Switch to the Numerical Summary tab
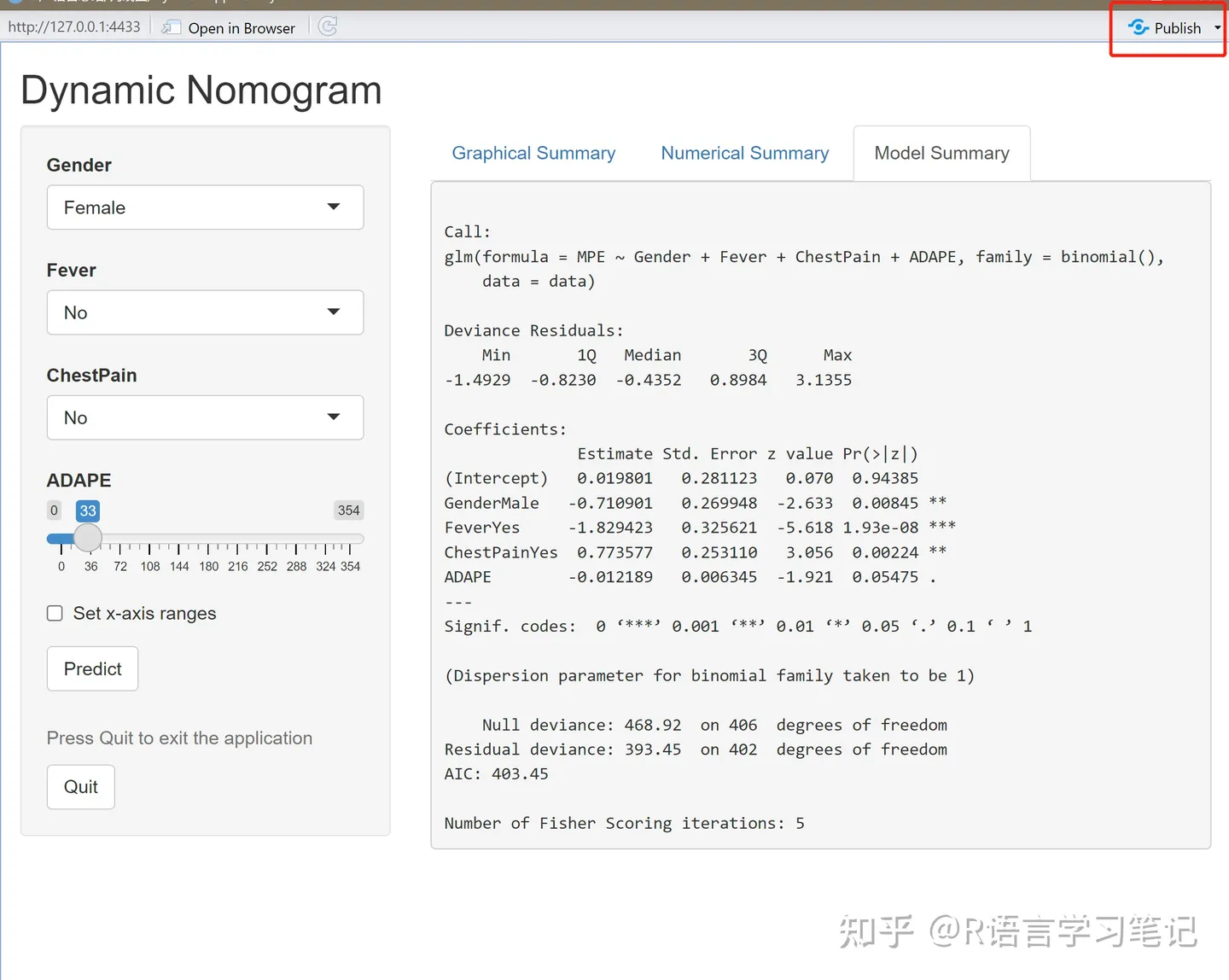Viewport: 1229px width, 980px height. coord(744,153)
